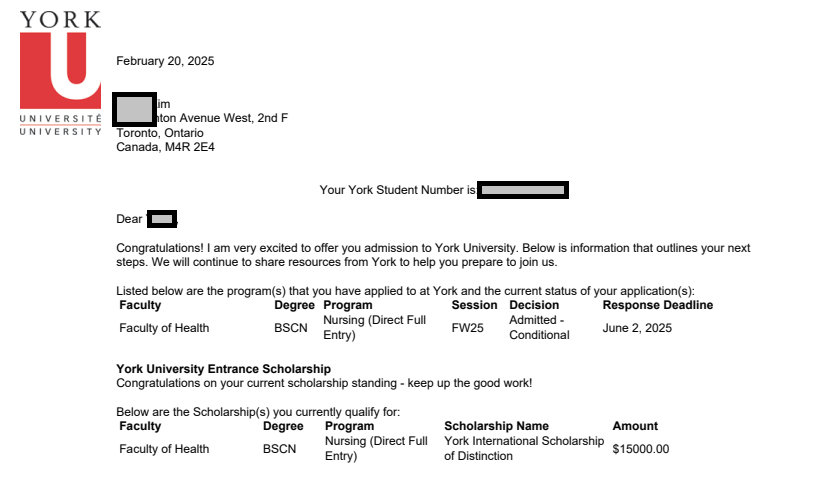Select the Decision column header
This screenshot has height=489, width=827.
click(534, 305)
